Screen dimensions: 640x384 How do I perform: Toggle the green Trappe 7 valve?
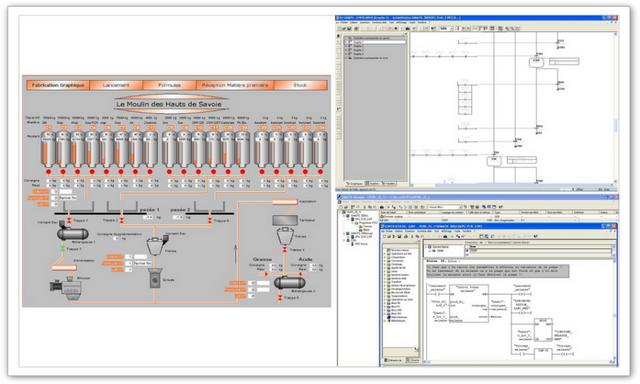pyautogui.click(x=62, y=249)
